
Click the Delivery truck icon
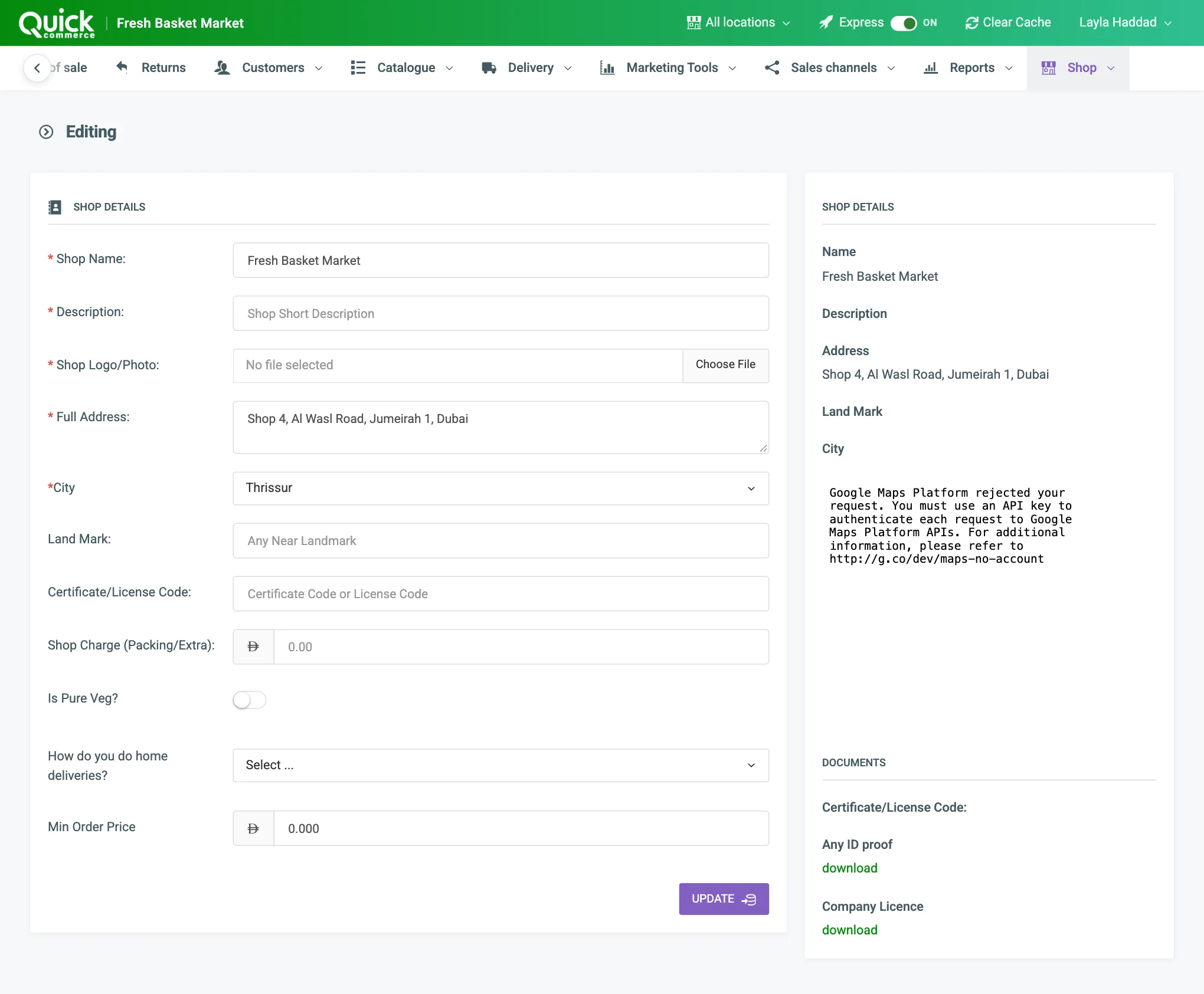click(x=489, y=67)
